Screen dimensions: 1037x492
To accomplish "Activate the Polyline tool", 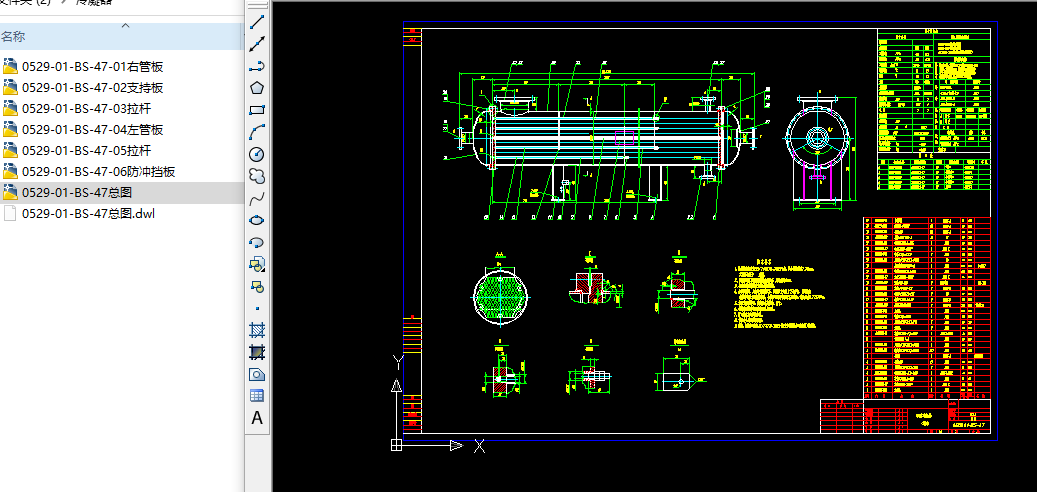I will click(257, 65).
